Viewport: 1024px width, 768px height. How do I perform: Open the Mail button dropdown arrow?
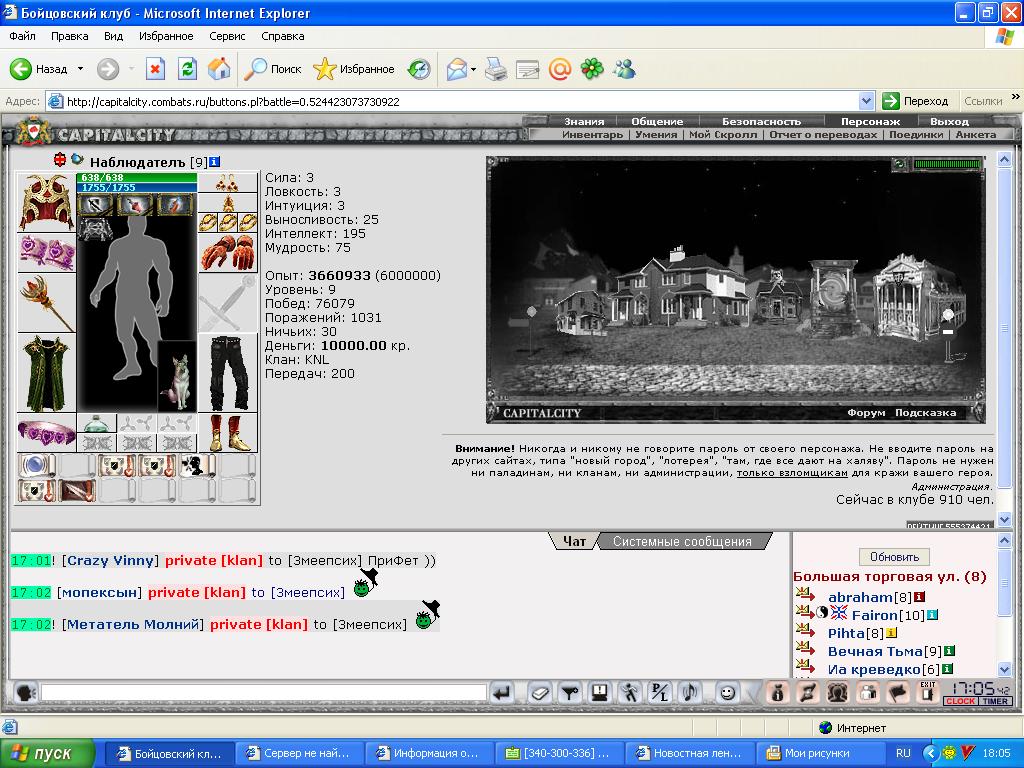473,69
